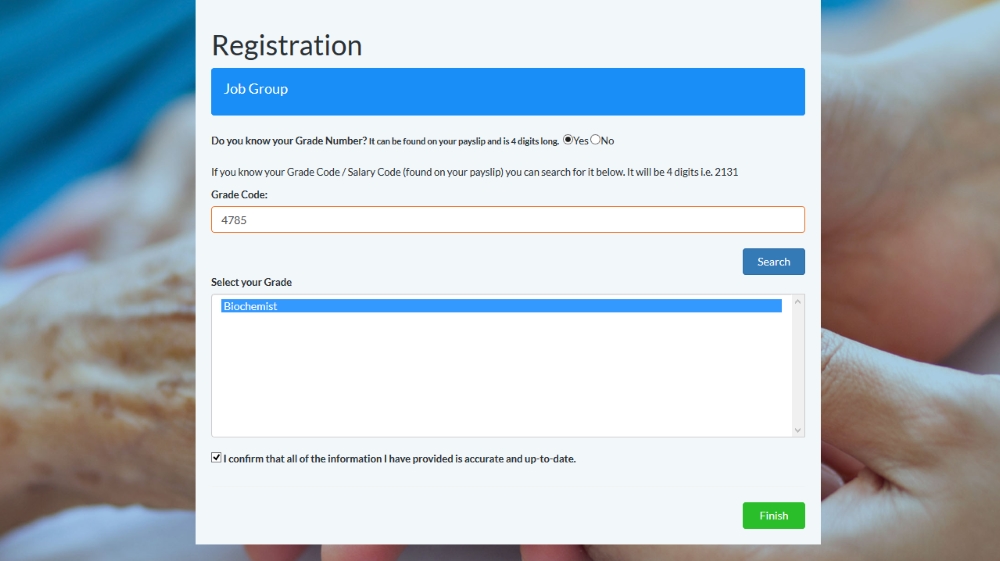Click the Grade Code field containing 4785
This screenshot has height=561, width=1000.
(x=508, y=220)
